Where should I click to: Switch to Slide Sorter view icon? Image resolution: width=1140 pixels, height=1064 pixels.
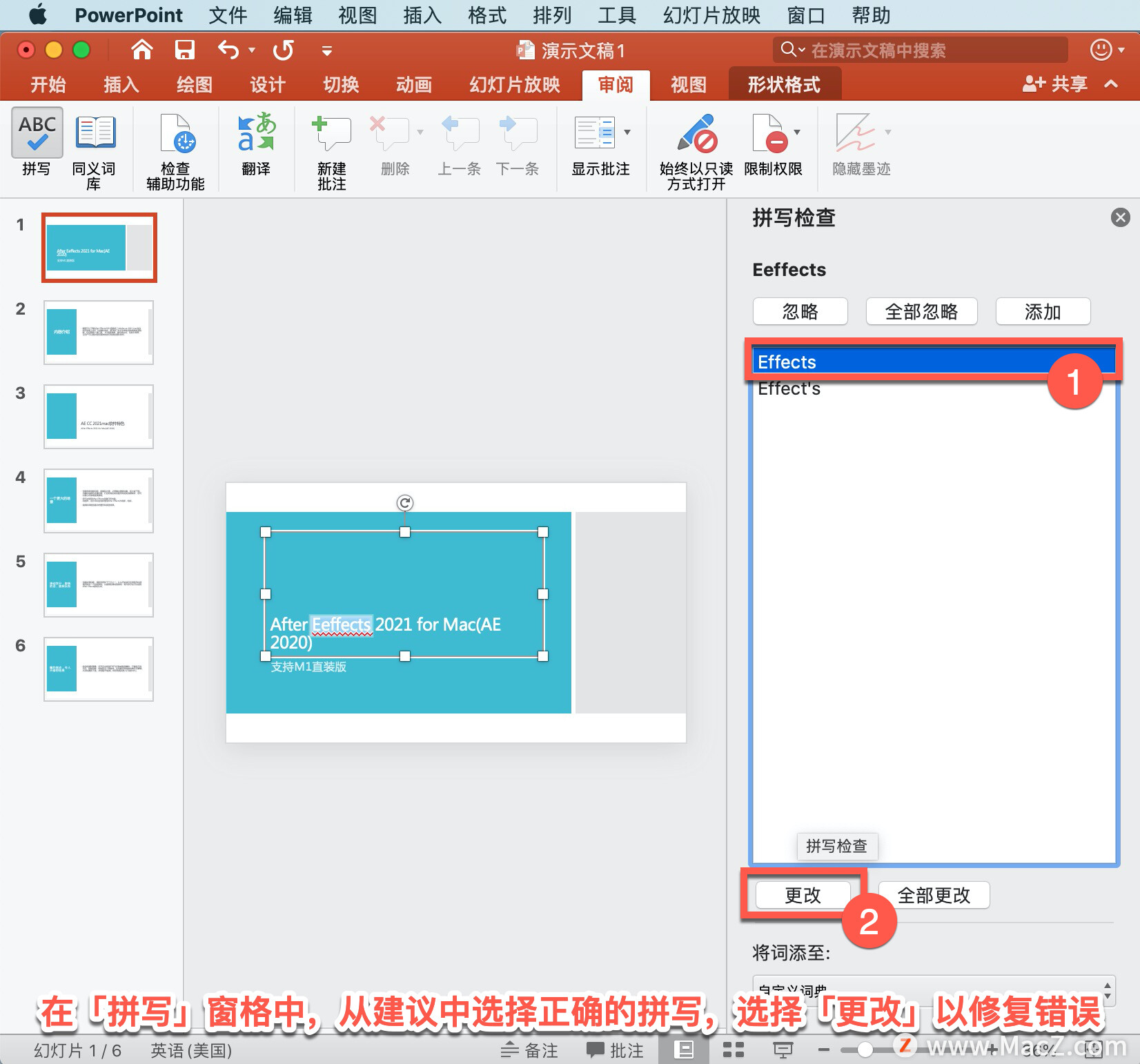734,1050
